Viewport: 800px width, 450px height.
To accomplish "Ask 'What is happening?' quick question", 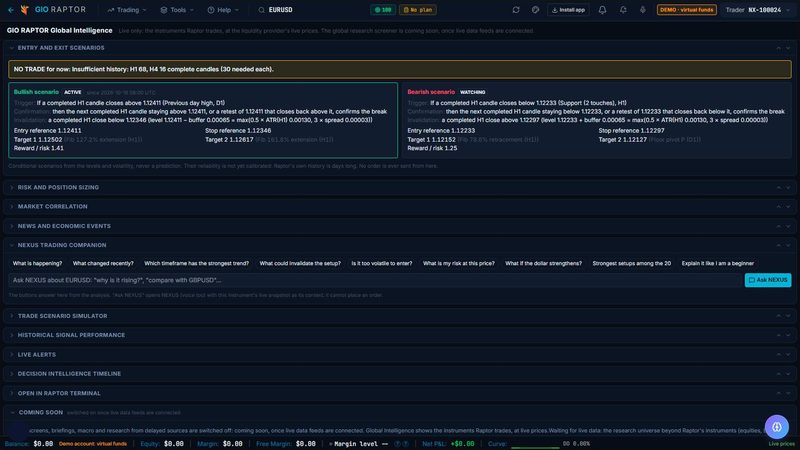I will 37,263.
